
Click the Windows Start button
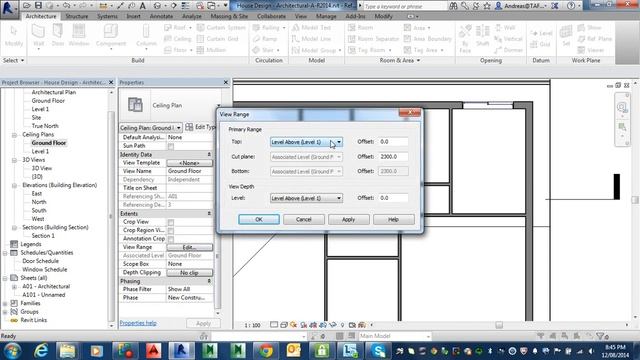[12, 351]
